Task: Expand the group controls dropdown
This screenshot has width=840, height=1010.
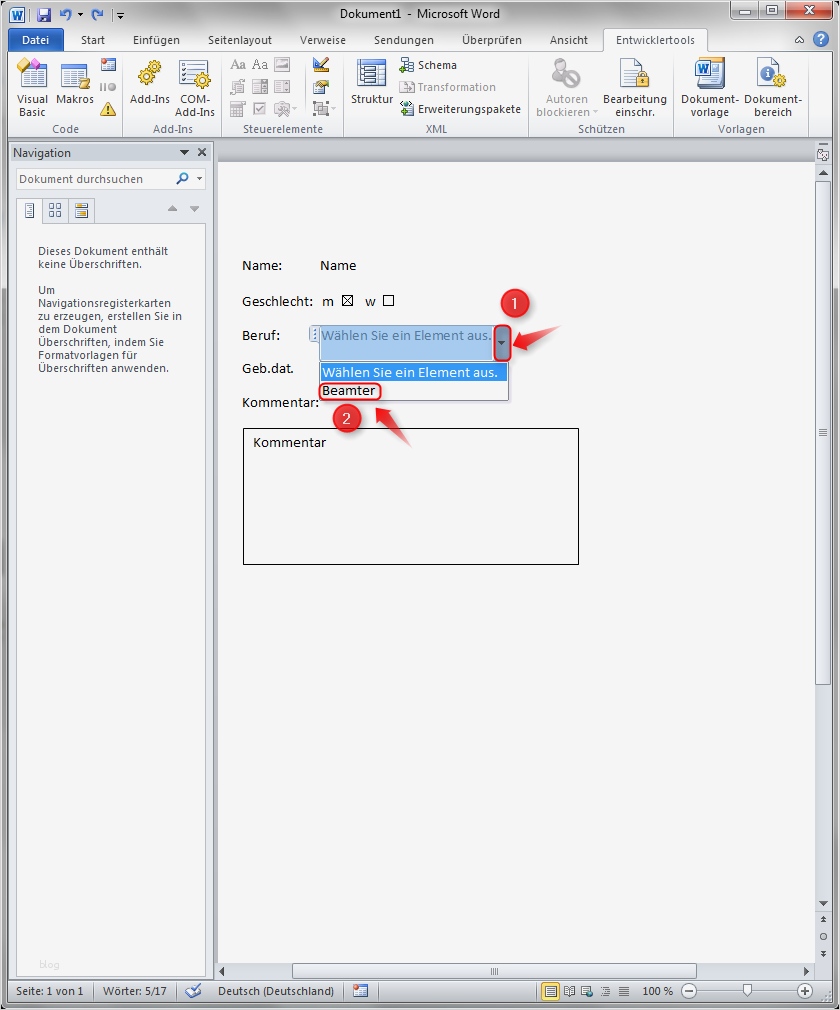Action: (324, 109)
